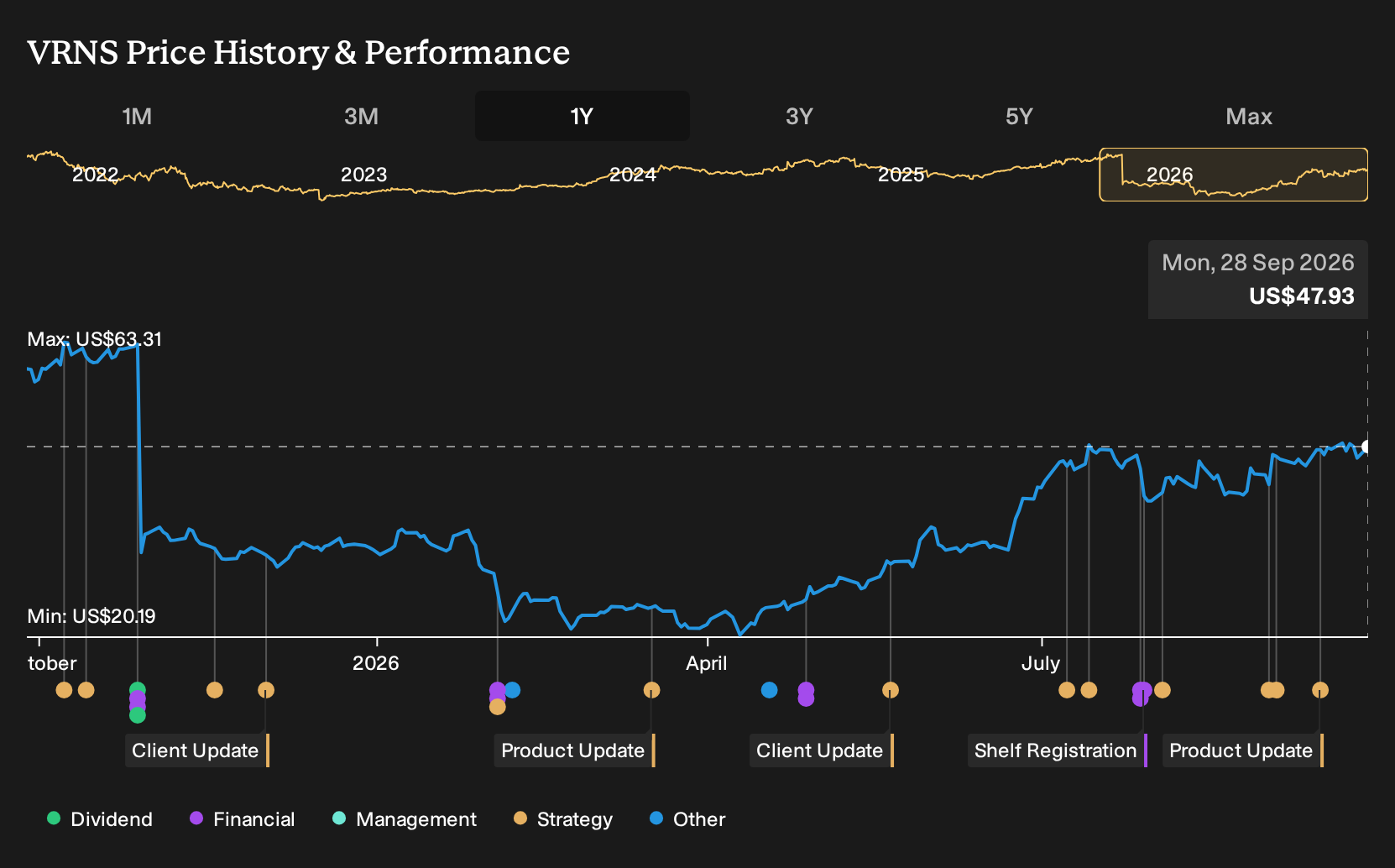Click the 2023 label in overview chart

click(363, 175)
